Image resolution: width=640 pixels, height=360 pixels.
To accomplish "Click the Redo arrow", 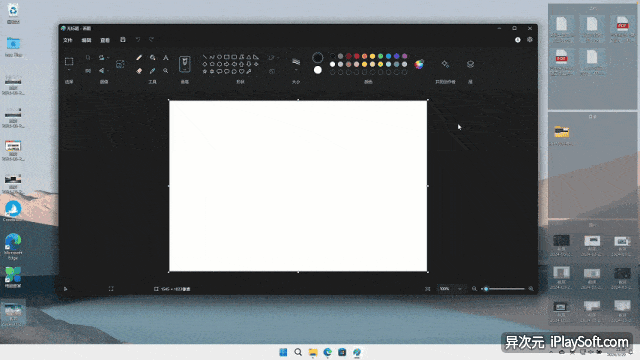I will [x=151, y=40].
